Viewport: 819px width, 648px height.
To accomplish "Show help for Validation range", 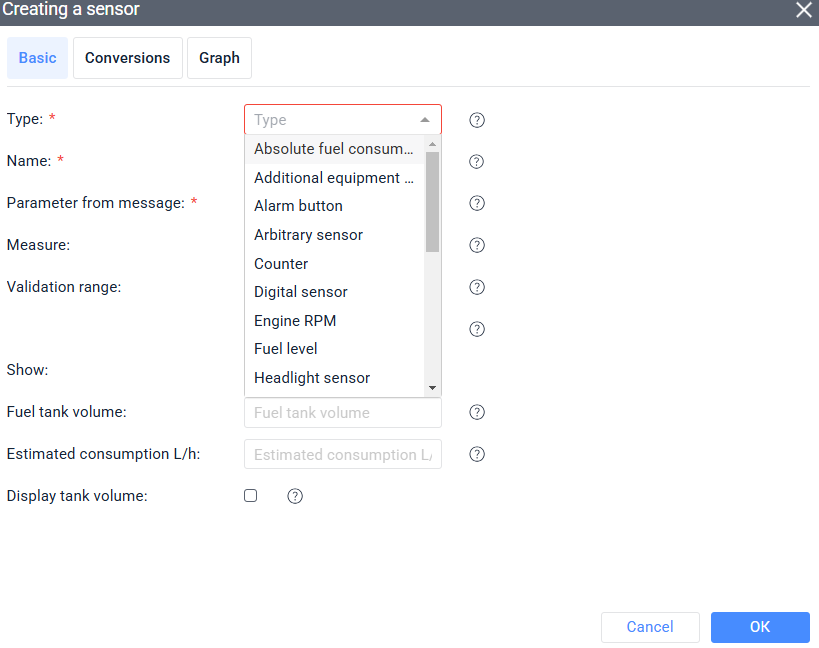I will [477, 287].
